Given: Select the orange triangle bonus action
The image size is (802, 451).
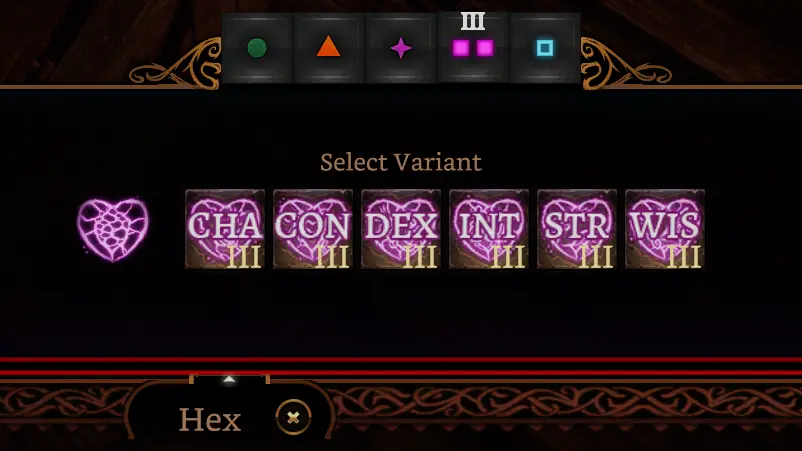Looking at the screenshot, I should (328, 48).
